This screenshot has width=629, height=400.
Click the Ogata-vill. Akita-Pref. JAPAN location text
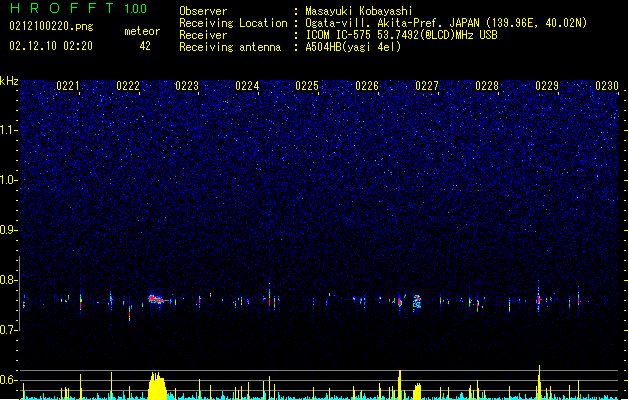[x=445, y=23]
